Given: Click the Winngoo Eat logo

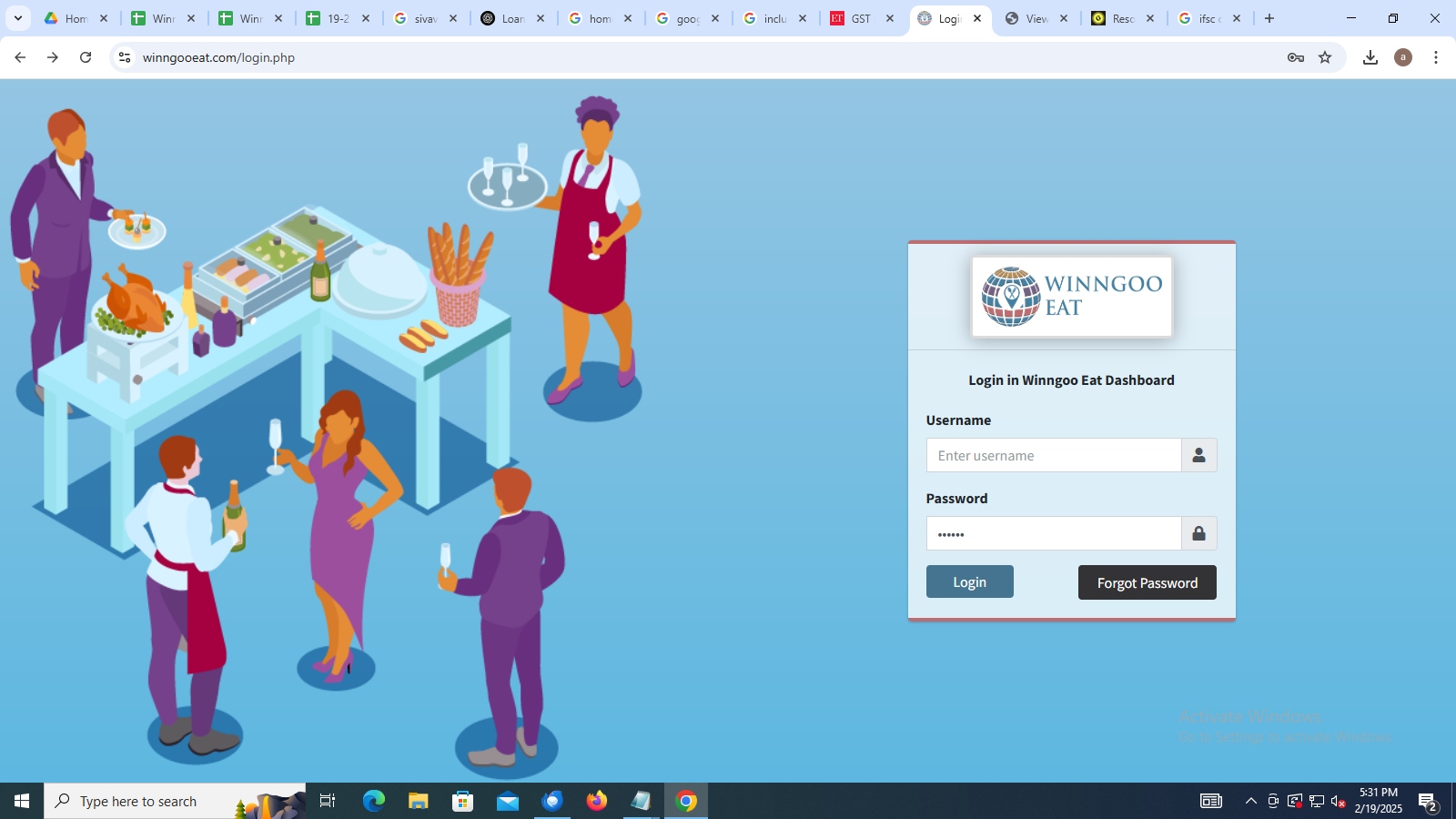Looking at the screenshot, I should point(1071,297).
